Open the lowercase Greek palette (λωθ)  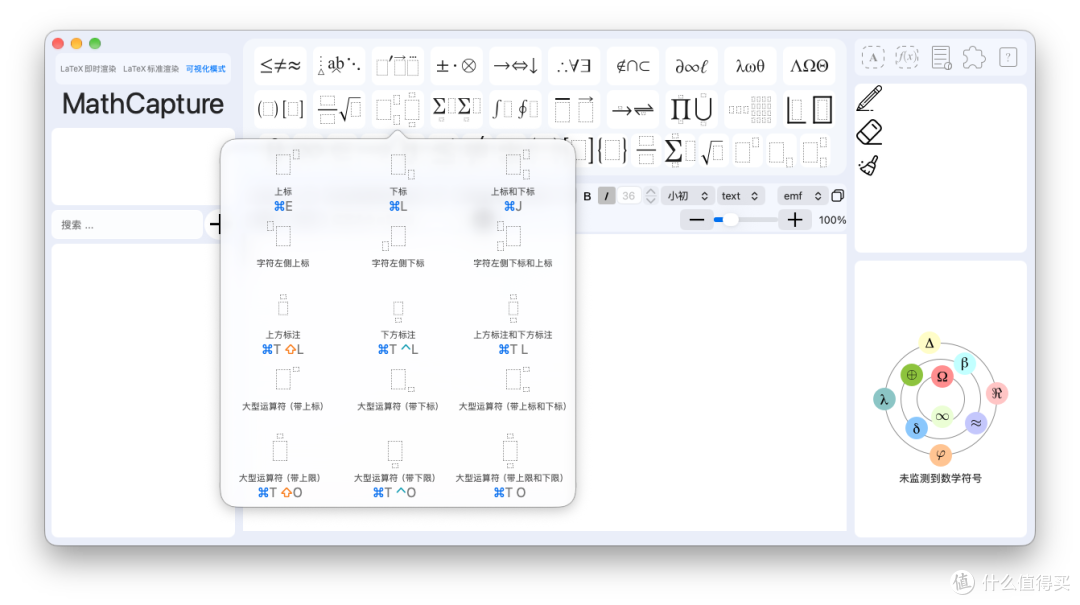click(x=750, y=66)
